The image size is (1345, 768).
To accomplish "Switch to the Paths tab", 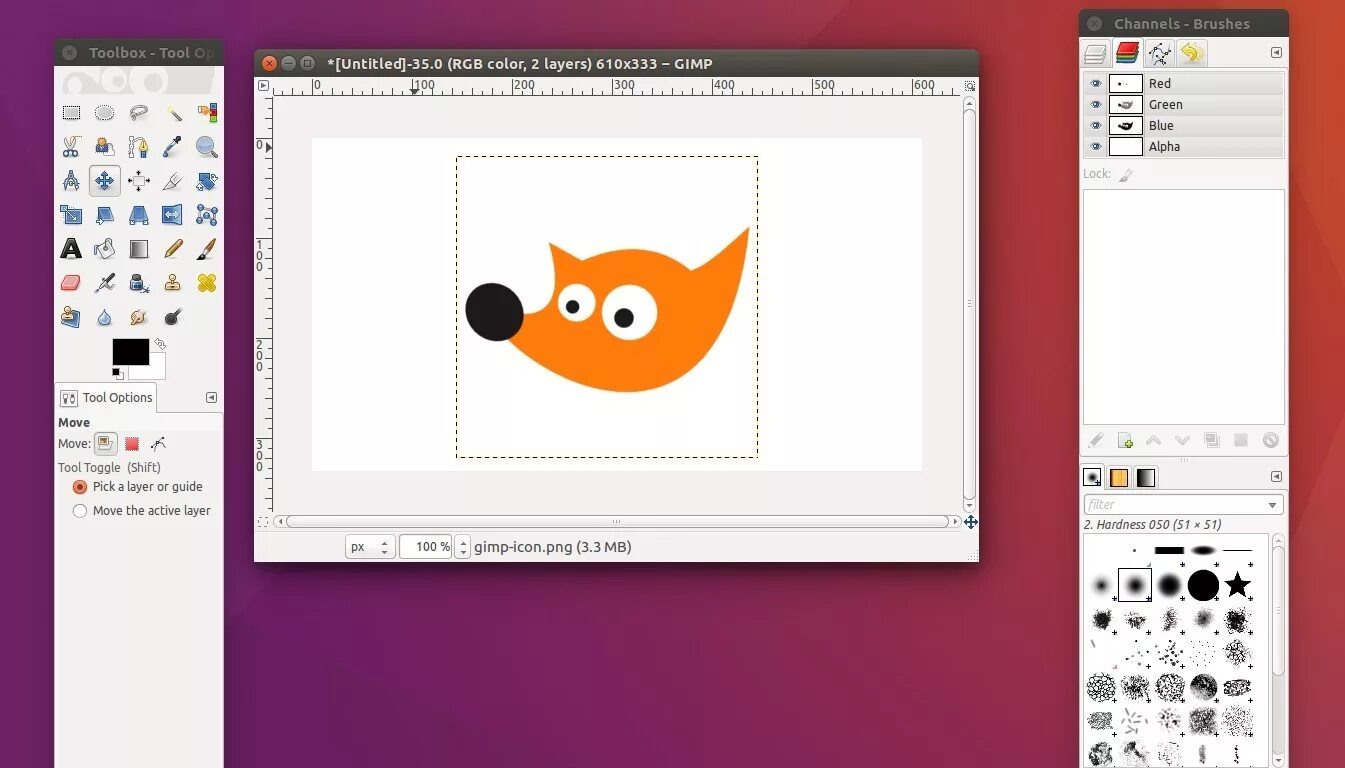I will 1160,53.
